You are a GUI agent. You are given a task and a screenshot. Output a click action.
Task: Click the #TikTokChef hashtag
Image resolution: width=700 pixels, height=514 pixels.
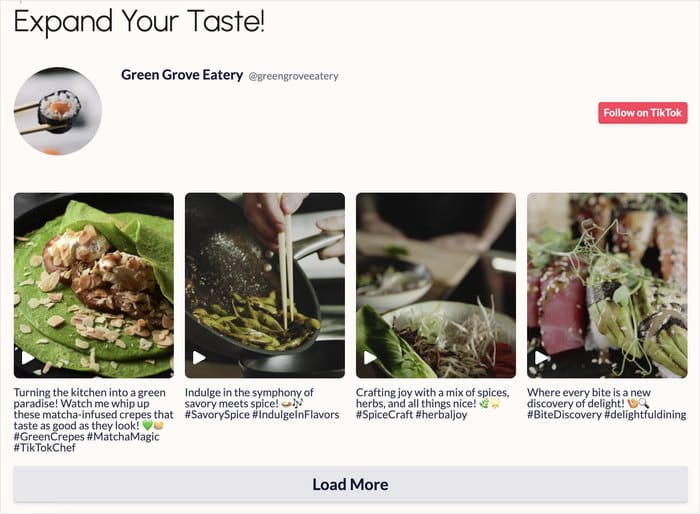[46, 447]
